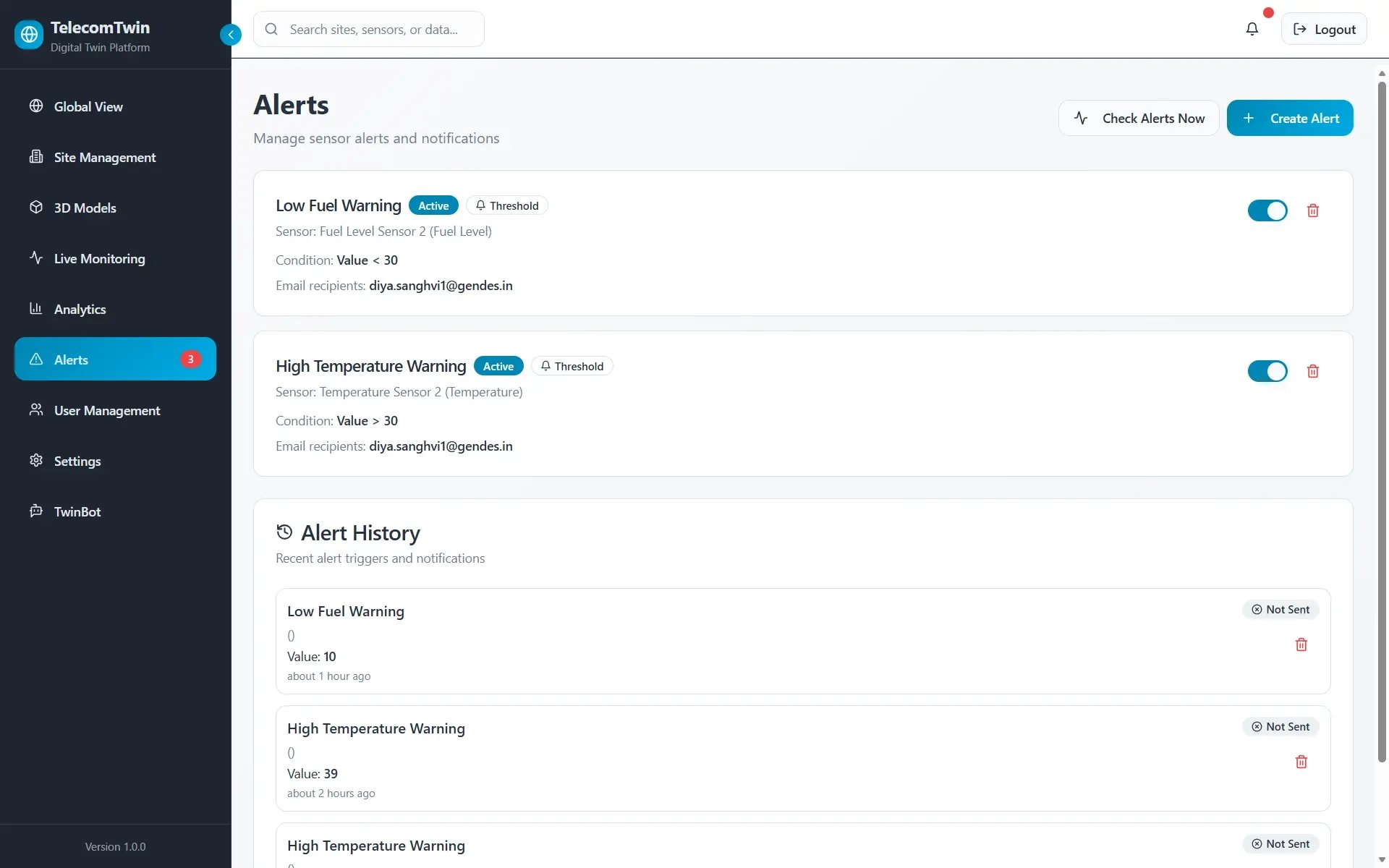Screen dimensions: 1389x868
Task: Disable the Low Fuel Warning toggle
Action: pyautogui.click(x=1267, y=210)
